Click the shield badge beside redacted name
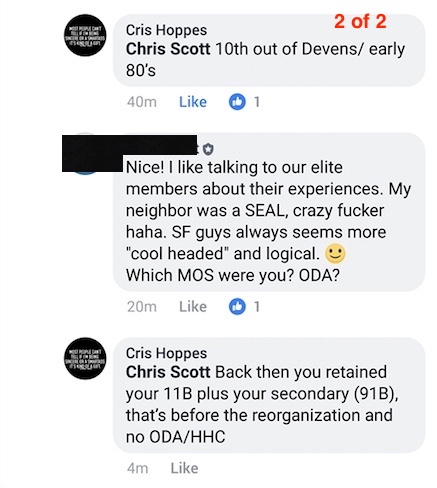The image size is (437, 488). (208, 149)
